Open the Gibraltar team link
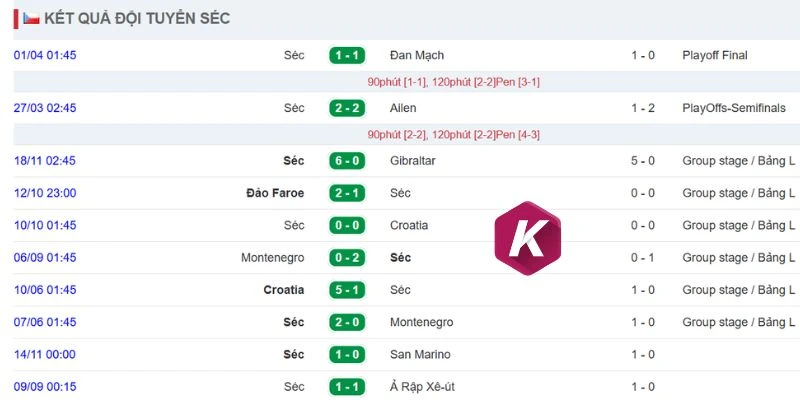This screenshot has width=800, height=400. click(x=411, y=161)
